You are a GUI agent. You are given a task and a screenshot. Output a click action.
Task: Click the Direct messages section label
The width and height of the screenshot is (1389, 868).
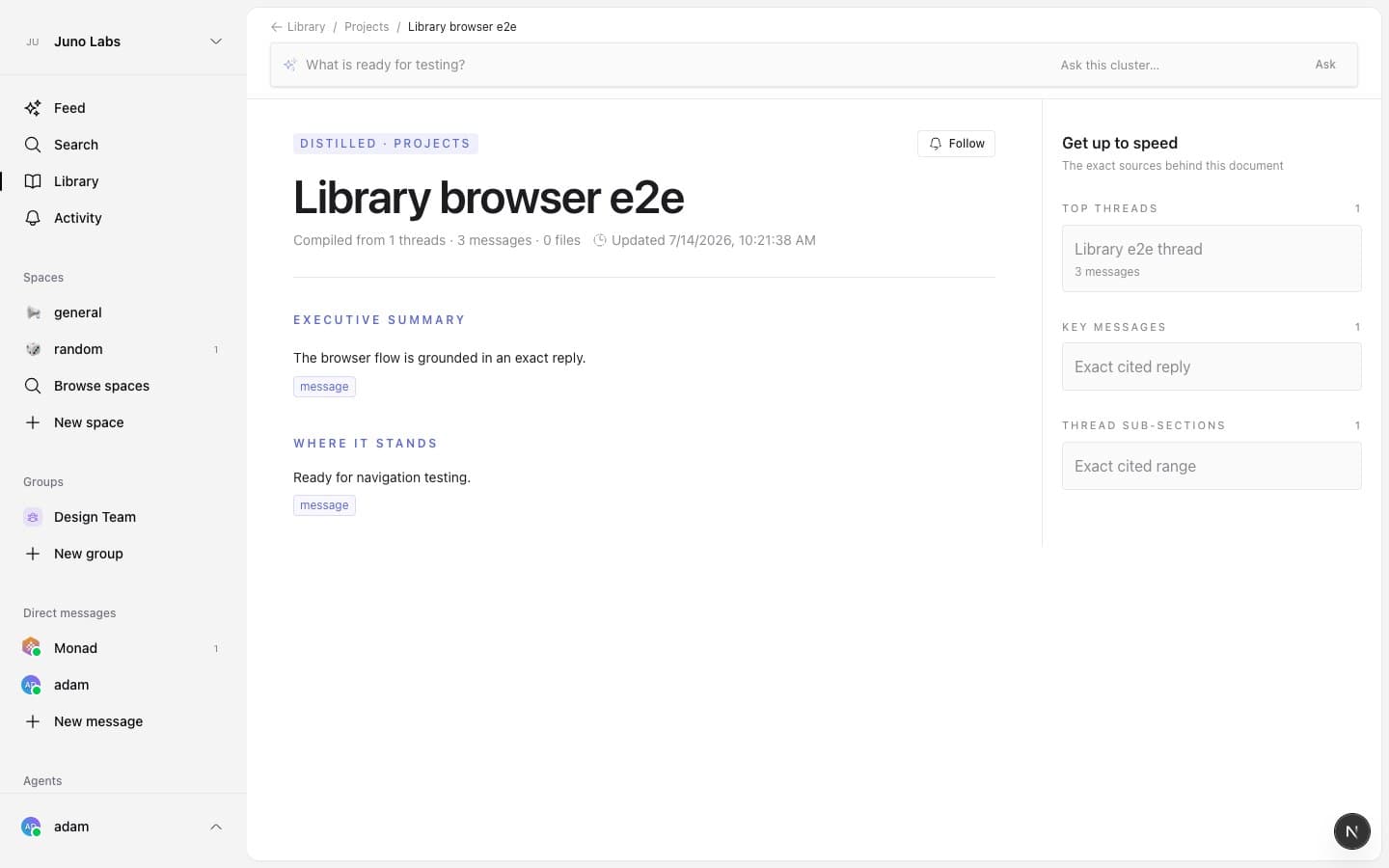69,613
